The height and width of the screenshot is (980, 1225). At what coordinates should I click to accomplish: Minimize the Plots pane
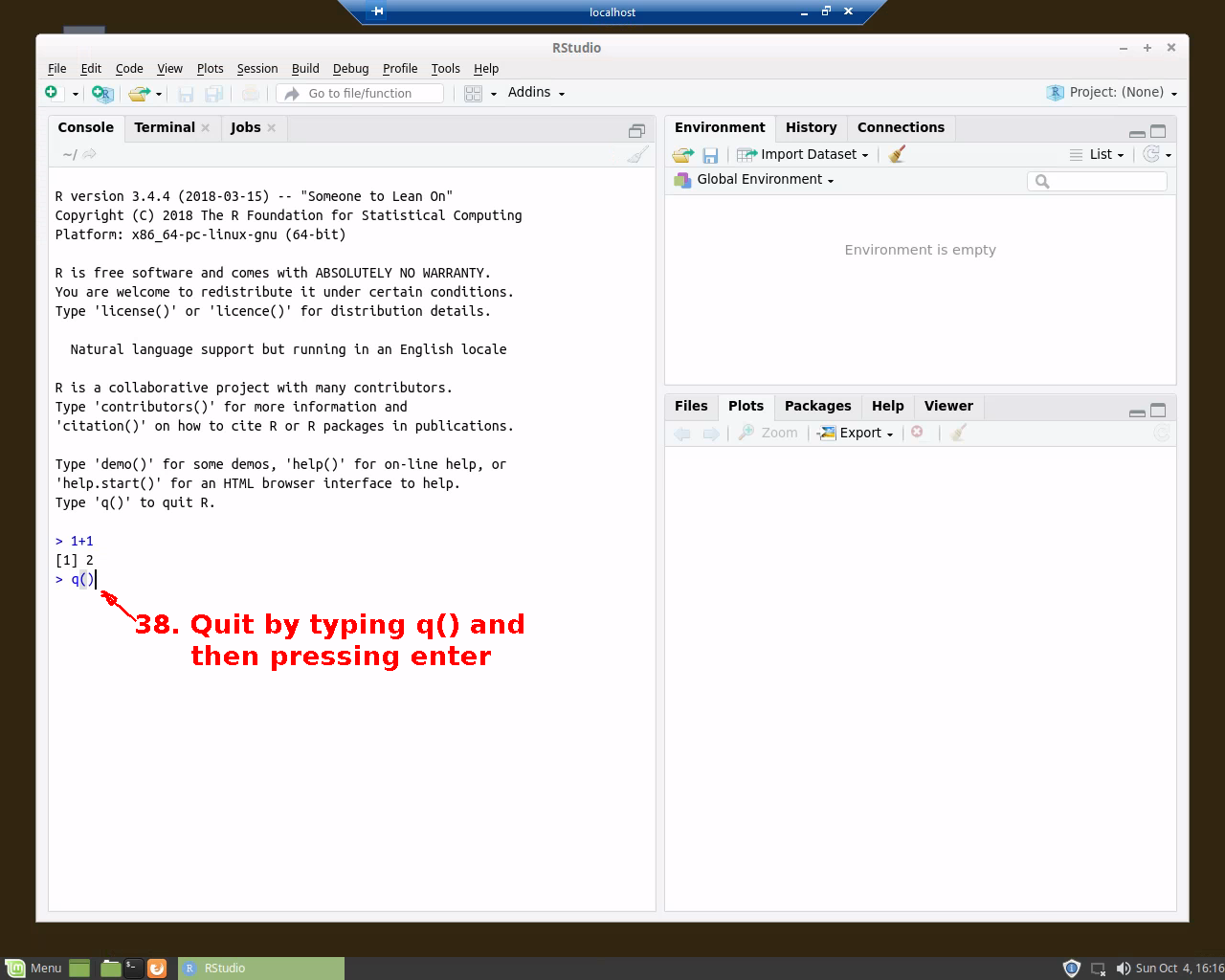coord(1137,412)
